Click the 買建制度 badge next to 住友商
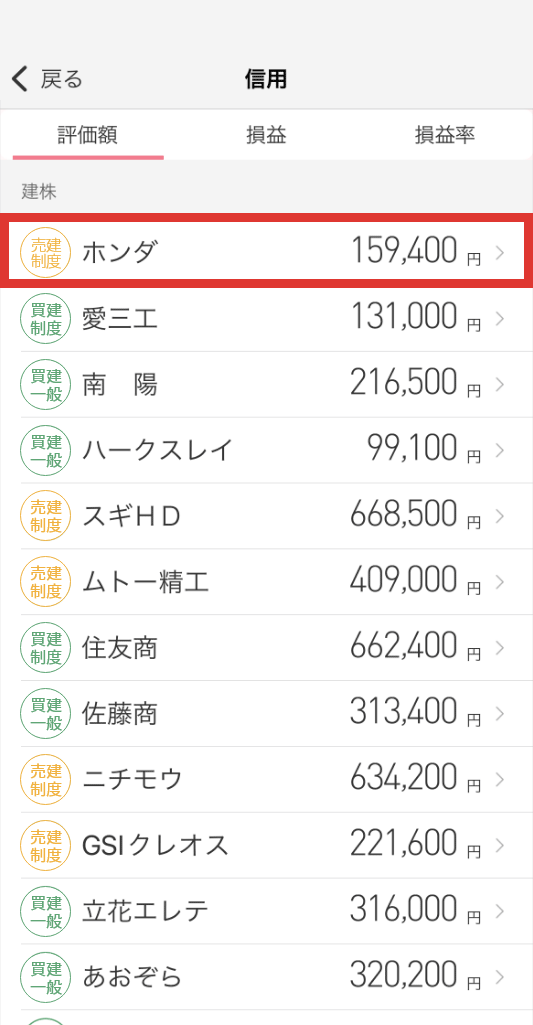The image size is (533, 1025). (46, 648)
